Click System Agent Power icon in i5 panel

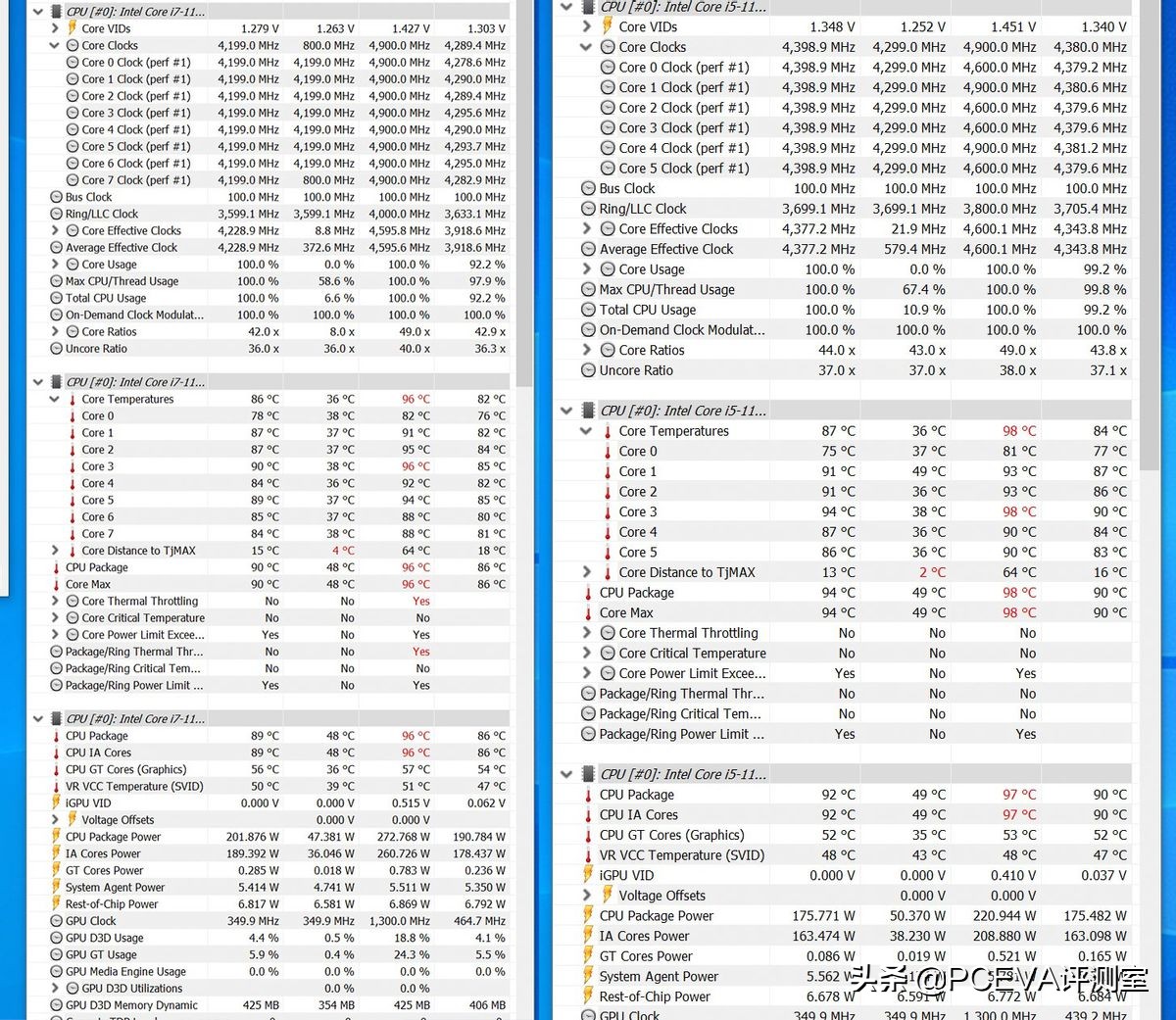point(588,976)
